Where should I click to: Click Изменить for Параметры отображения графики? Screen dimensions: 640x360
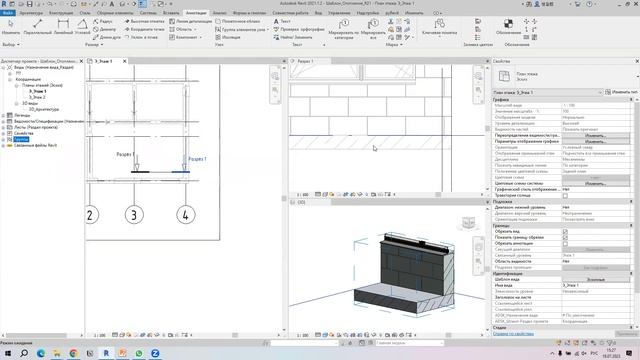596,142
